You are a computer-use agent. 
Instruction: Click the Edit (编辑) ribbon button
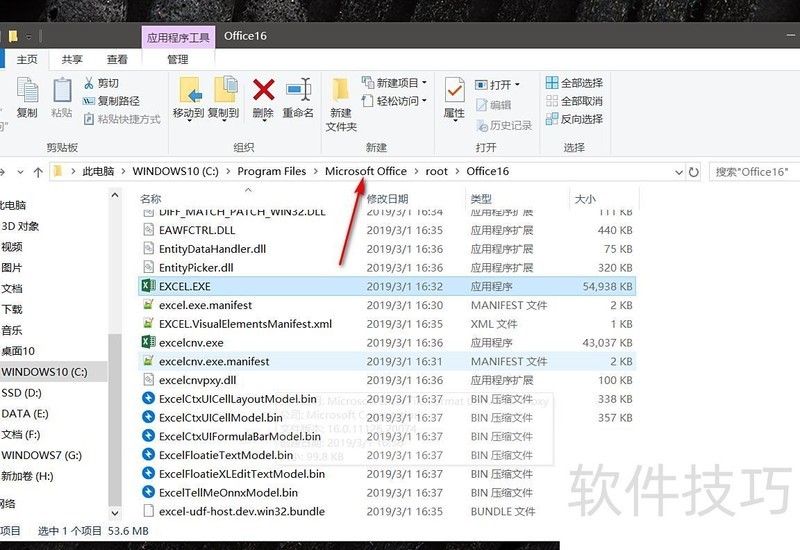493,105
